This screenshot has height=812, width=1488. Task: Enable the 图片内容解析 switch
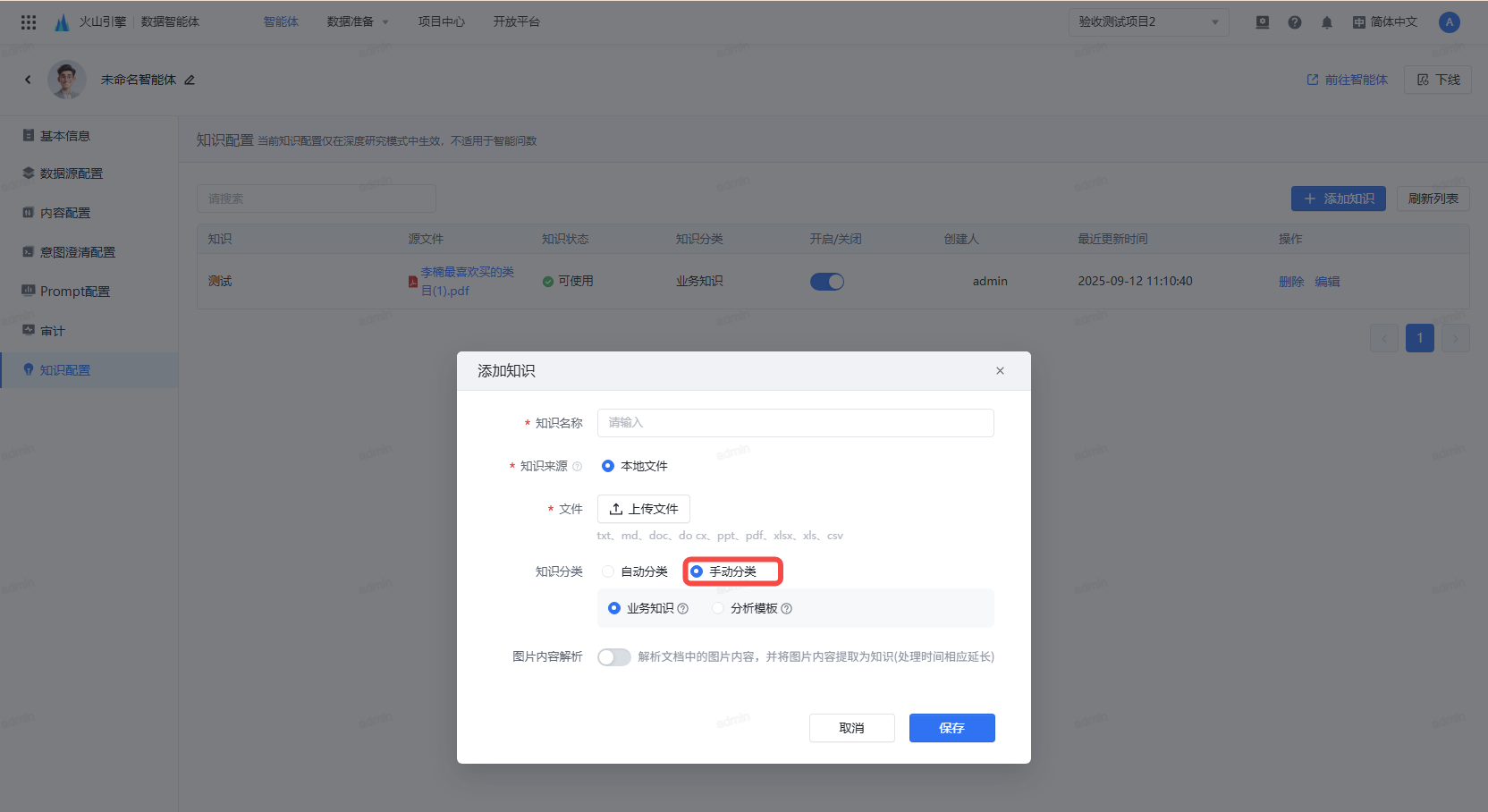pyautogui.click(x=614, y=657)
